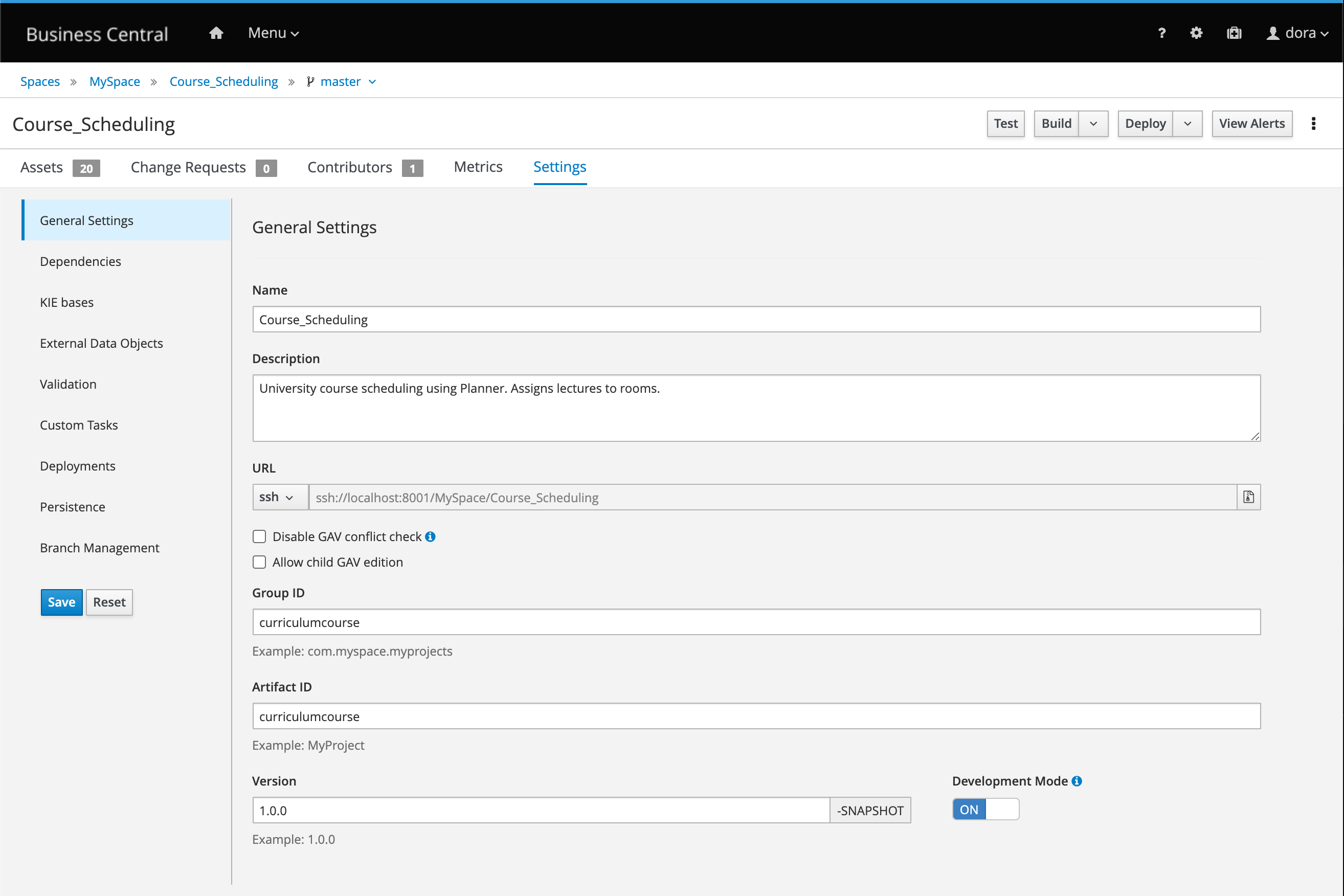
Task: Go to MySpace breadcrumb link
Action: point(114,82)
